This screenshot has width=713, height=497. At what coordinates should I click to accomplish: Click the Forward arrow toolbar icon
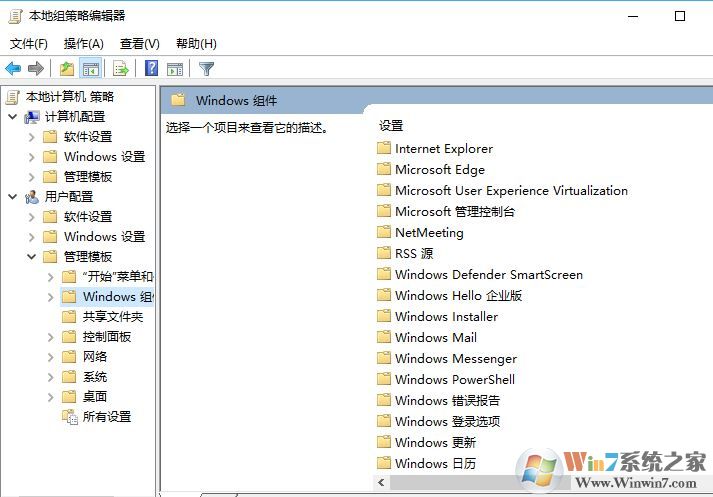point(36,69)
